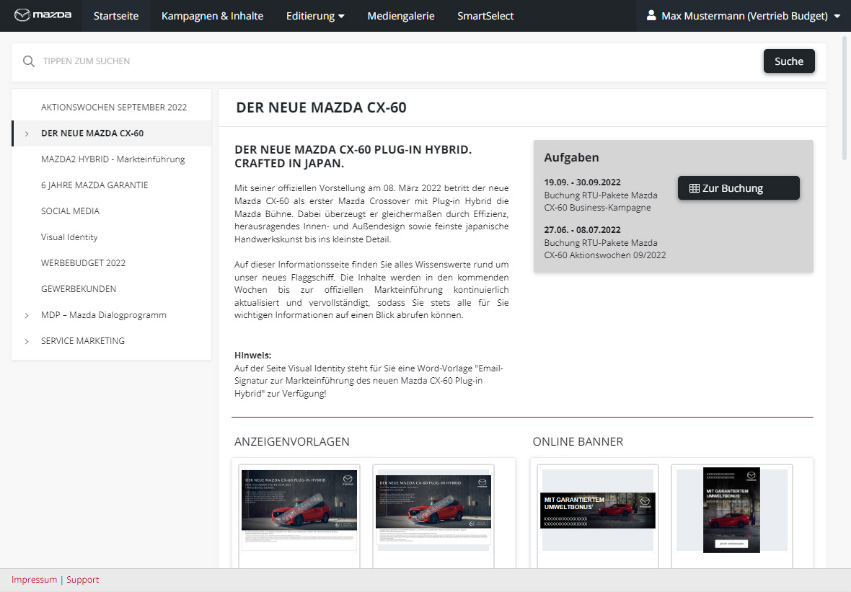Open the Mediengalerie menu item
The width and height of the screenshot is (851, 592).
[401, 15]
